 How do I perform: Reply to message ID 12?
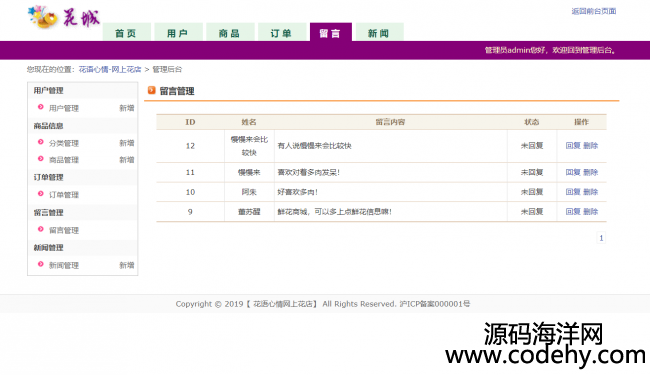(x=573, y=145)
